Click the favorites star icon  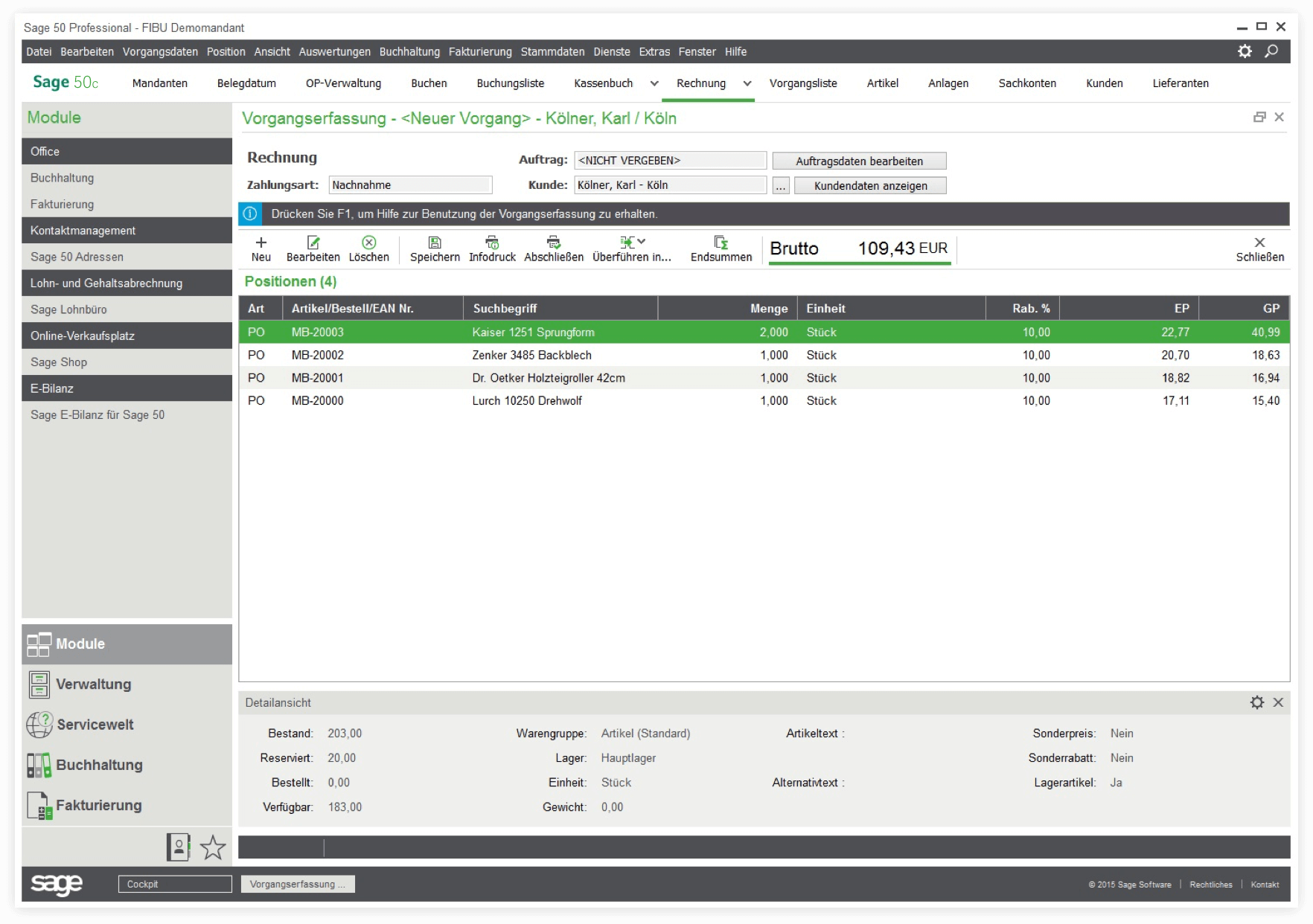[213, 847]
